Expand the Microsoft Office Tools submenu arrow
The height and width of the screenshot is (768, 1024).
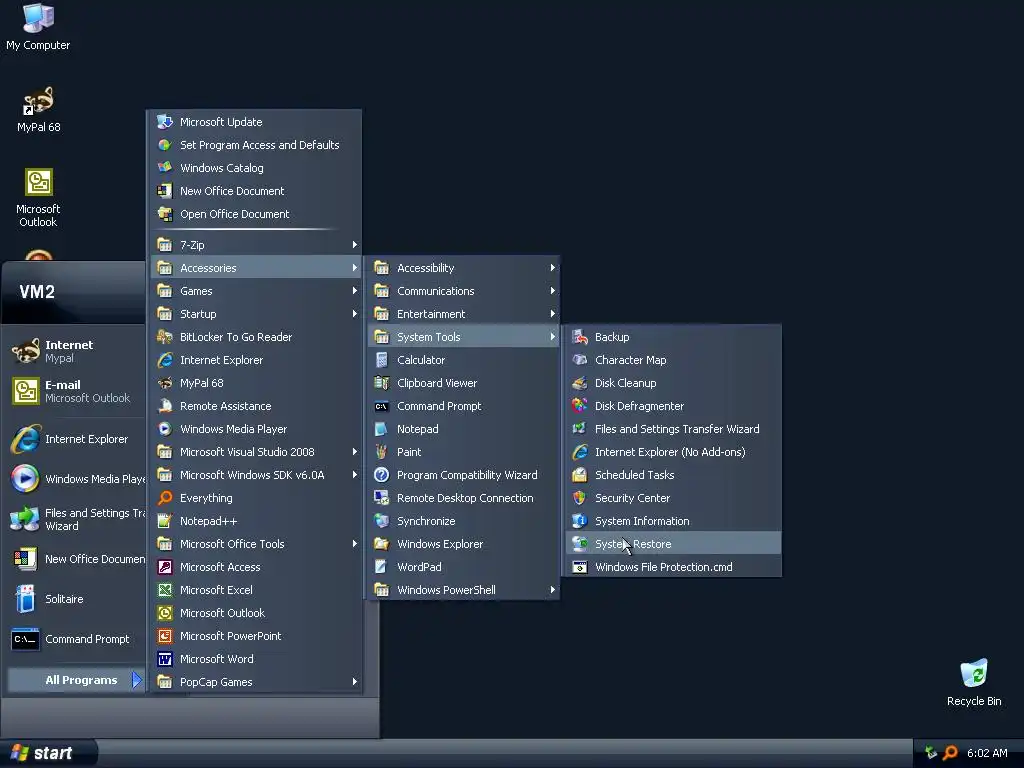coord(355,543)
